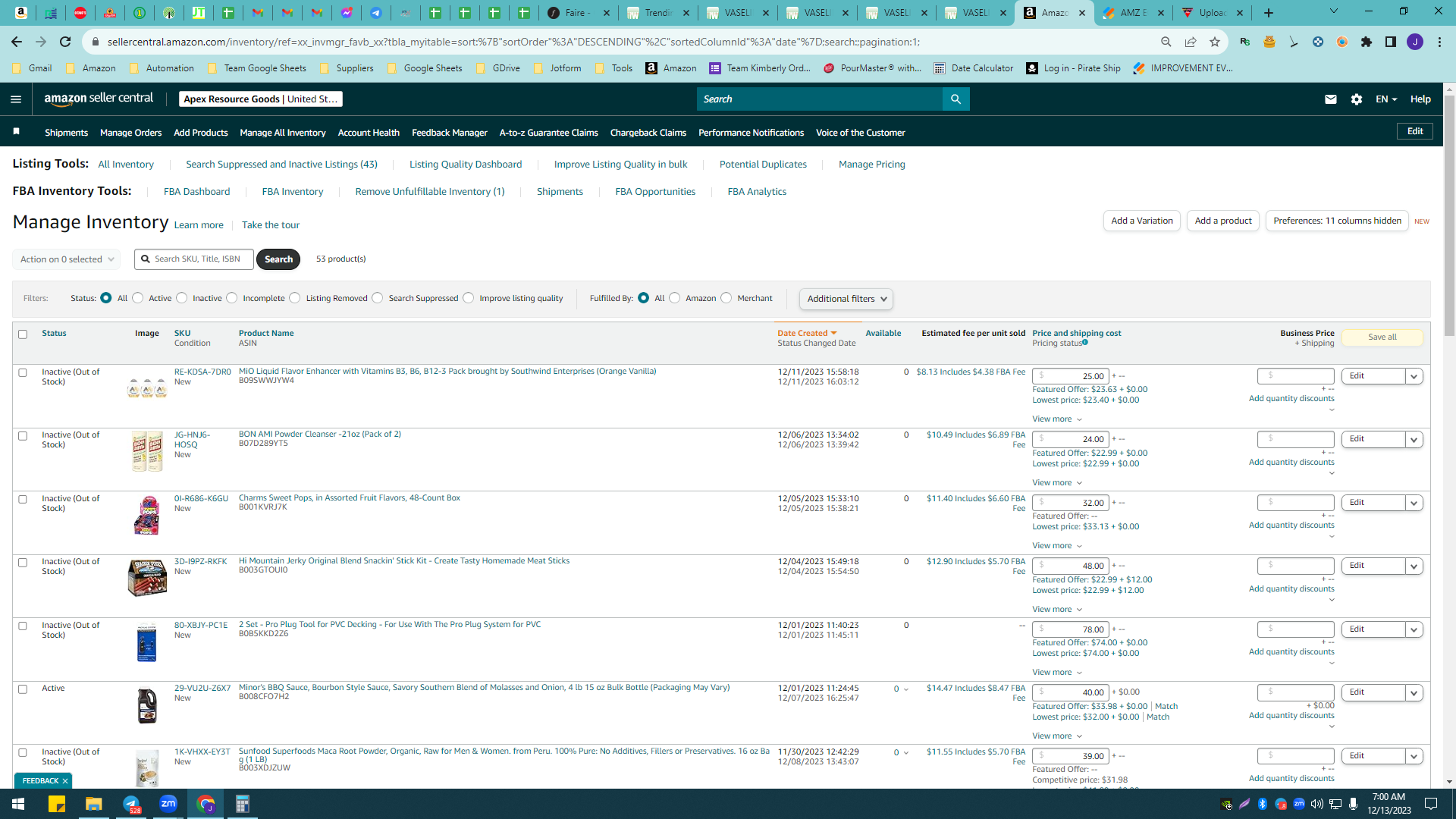
Task: Switch to FBA Inventory tool tab
Action: pyautogui.click(x=293, y=192)
